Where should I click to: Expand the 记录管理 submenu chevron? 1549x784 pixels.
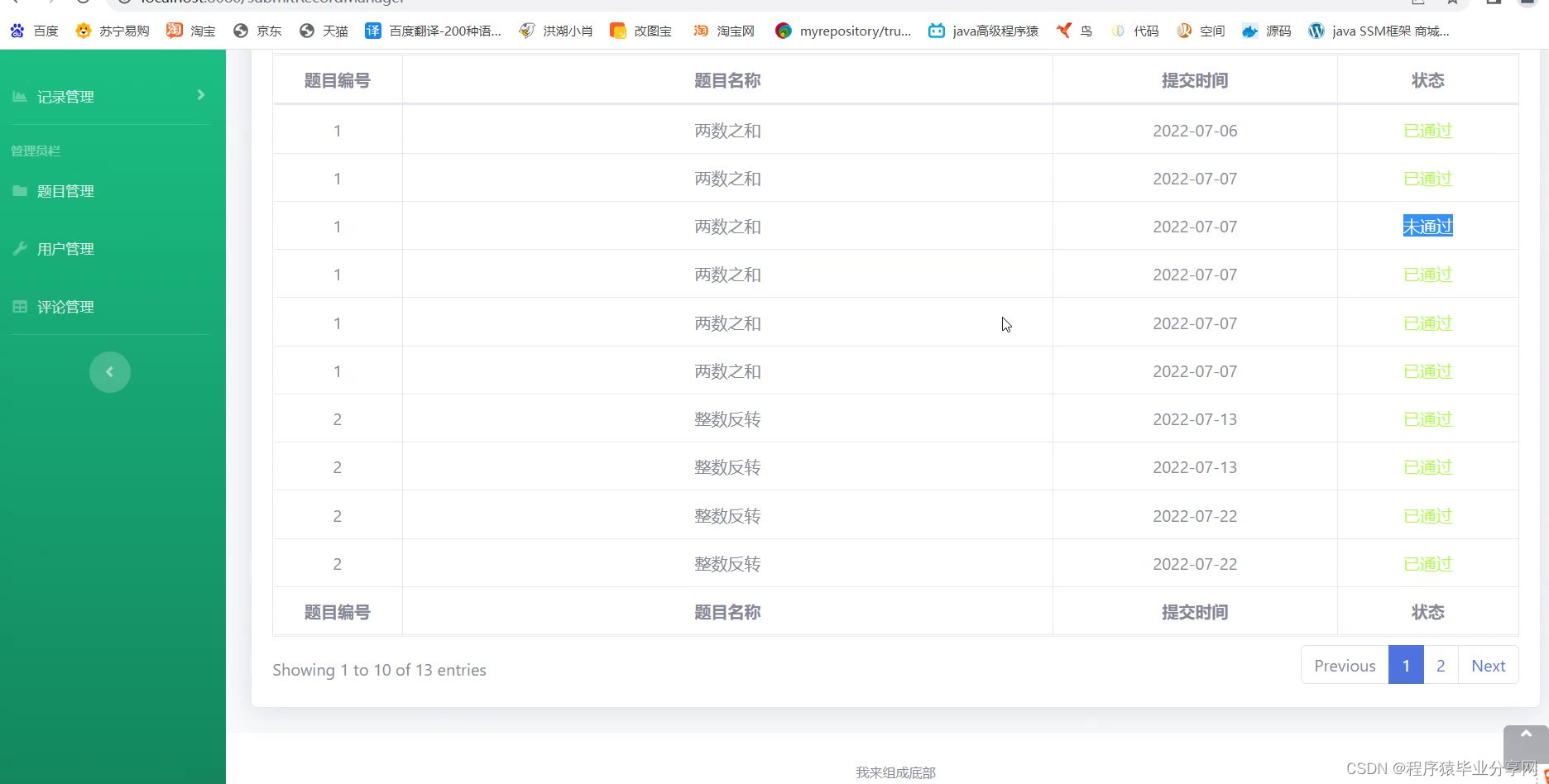201,95
